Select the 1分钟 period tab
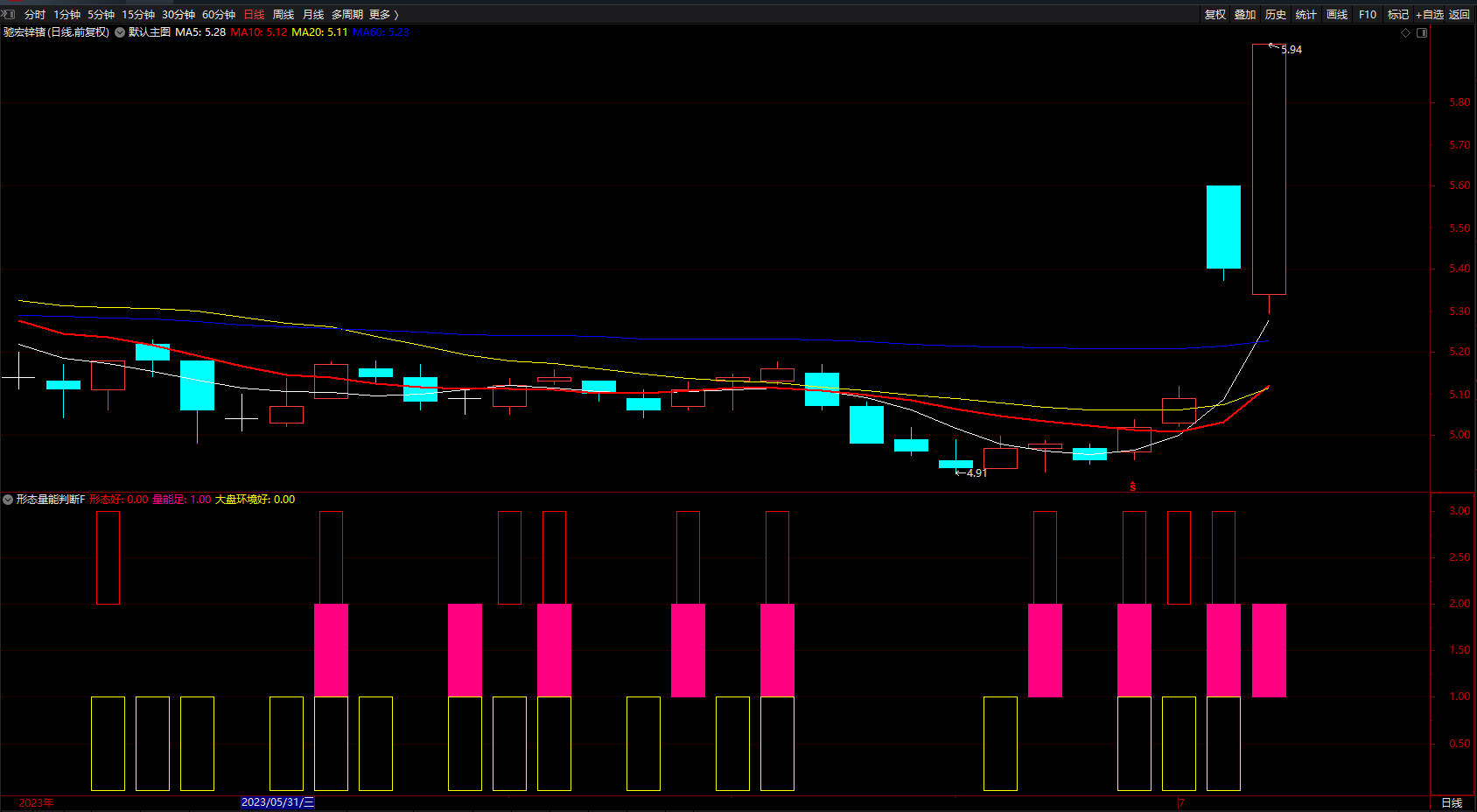The image size is (1477, 812). point(67,14)
